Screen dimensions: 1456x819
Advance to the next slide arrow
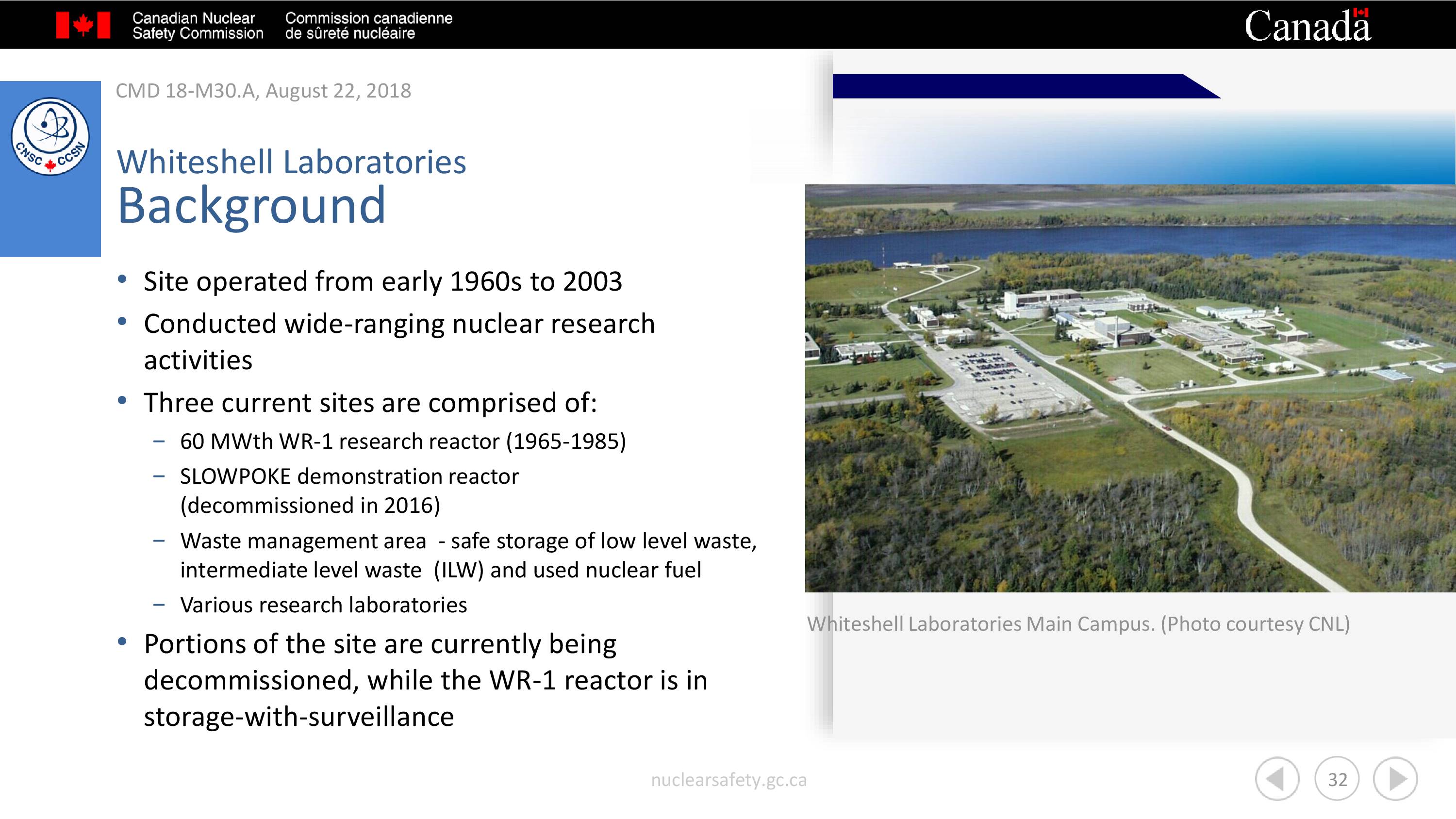tap(1395, 779)
